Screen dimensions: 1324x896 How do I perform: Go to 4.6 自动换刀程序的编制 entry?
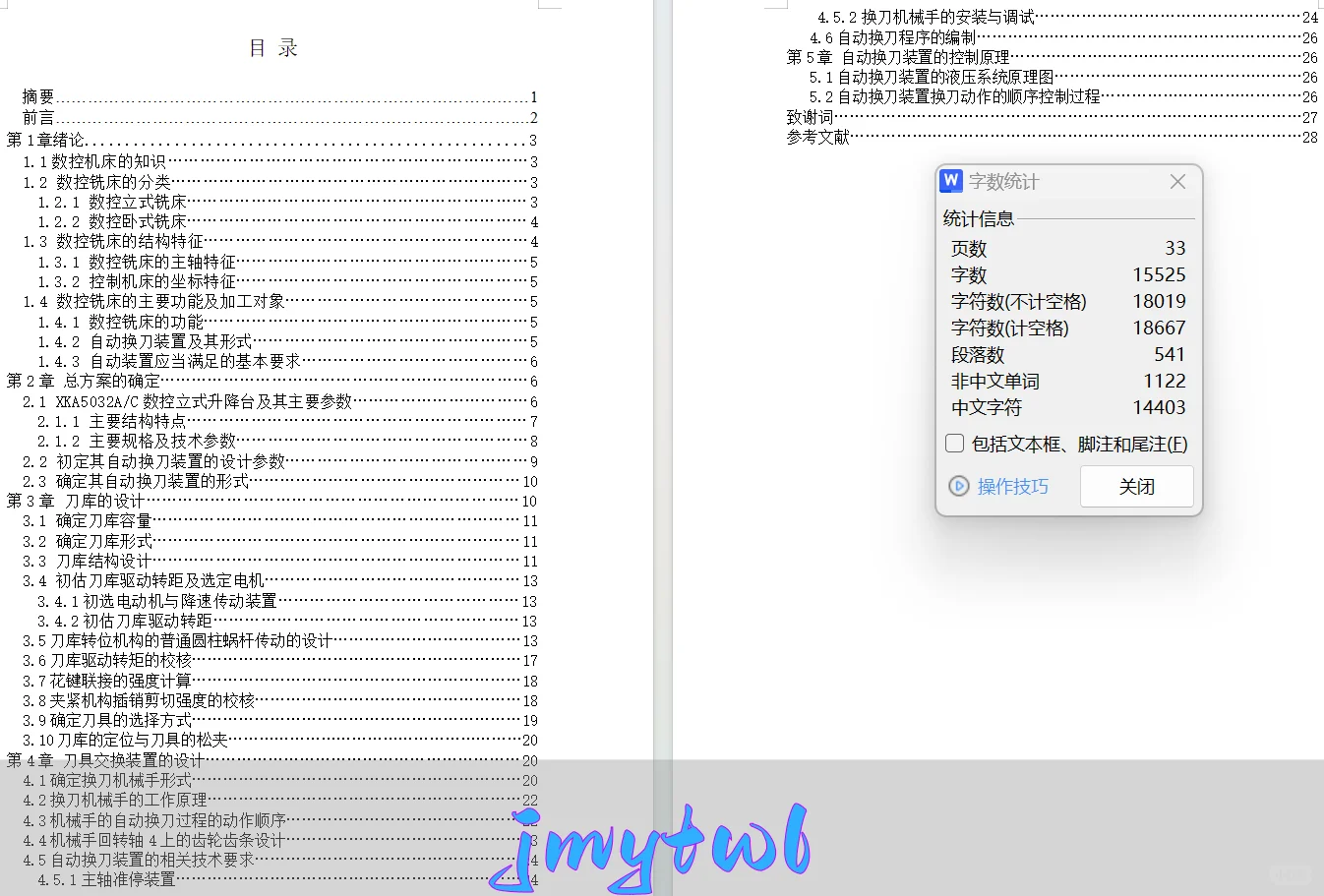click(1063, 37)
